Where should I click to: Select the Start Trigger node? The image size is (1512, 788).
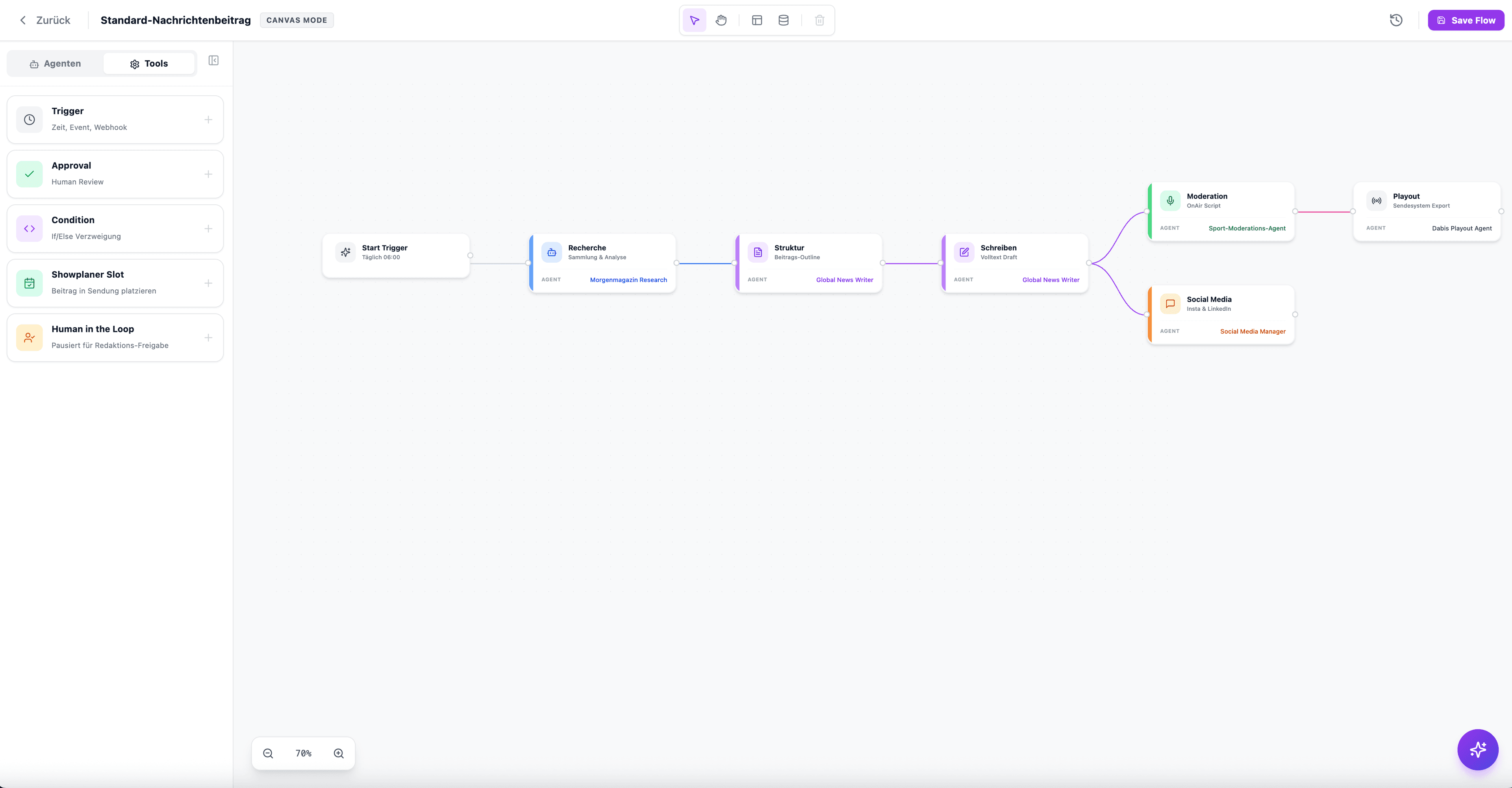click(396, 256)
